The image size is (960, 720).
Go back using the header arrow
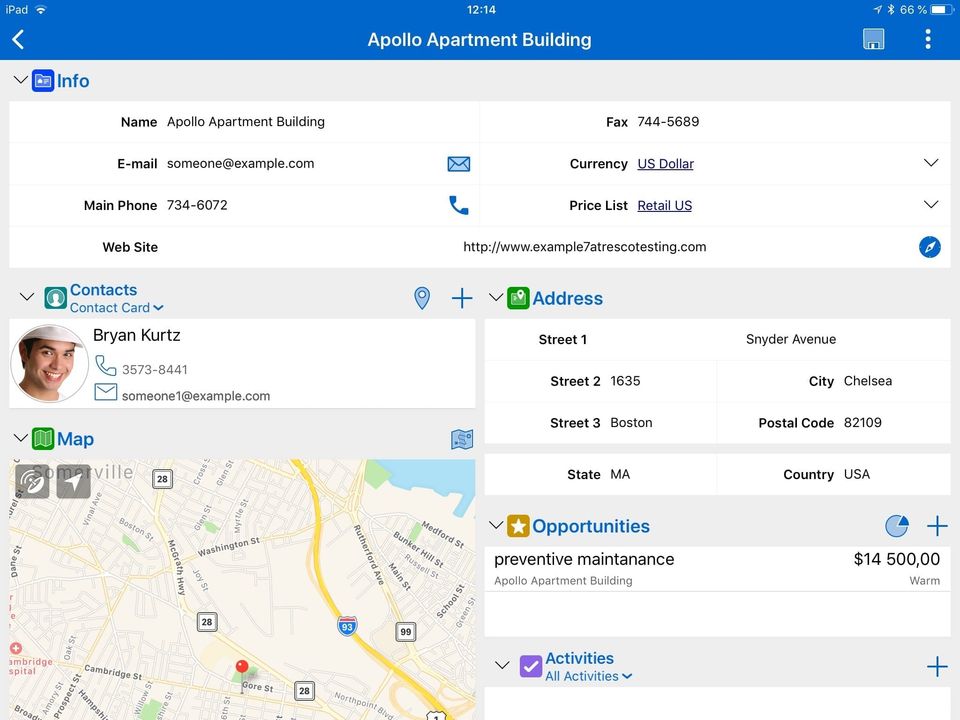[x=18, y=39]
